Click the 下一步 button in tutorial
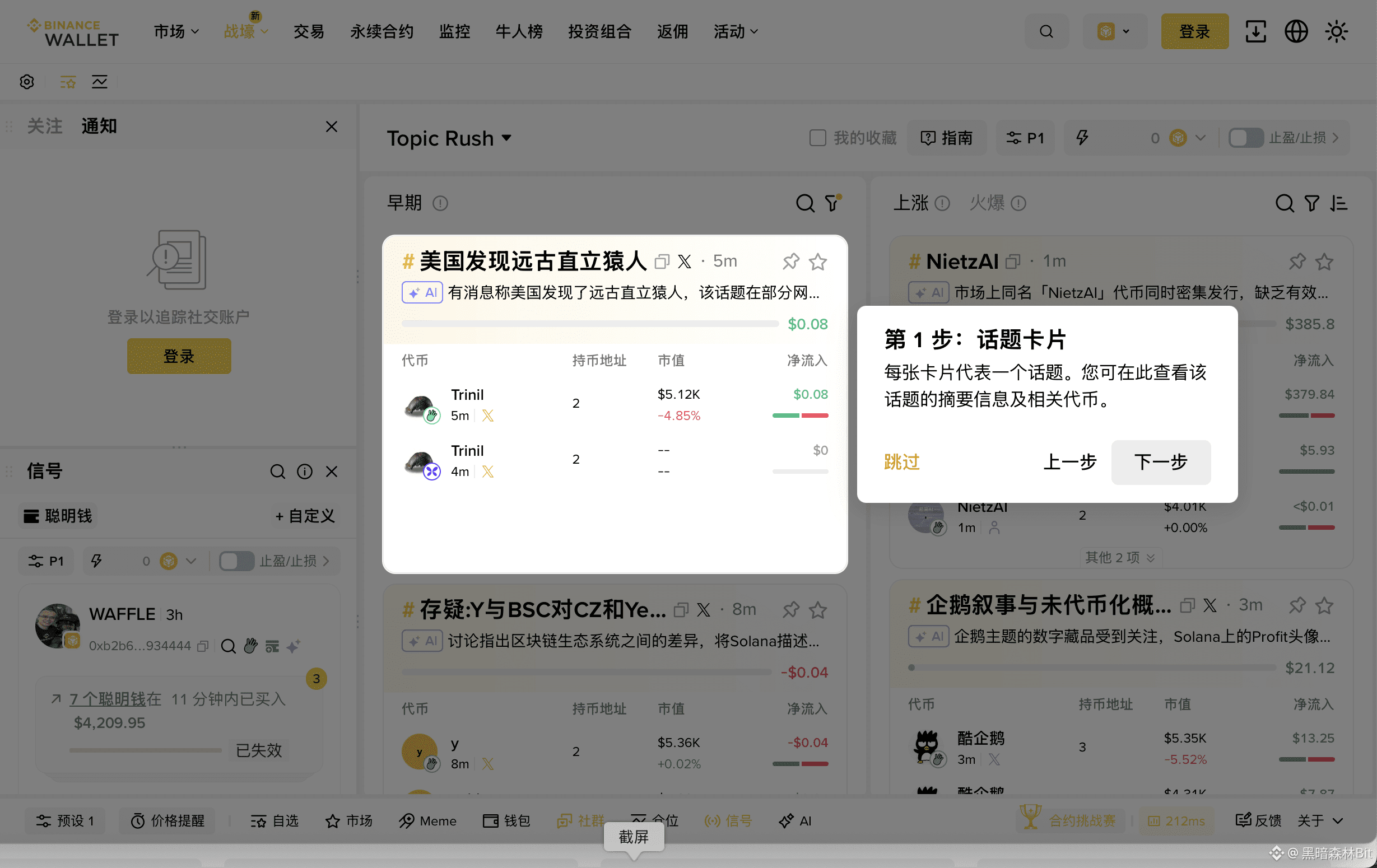This screenshot has width=1377, height=868. coord(1160,462)
